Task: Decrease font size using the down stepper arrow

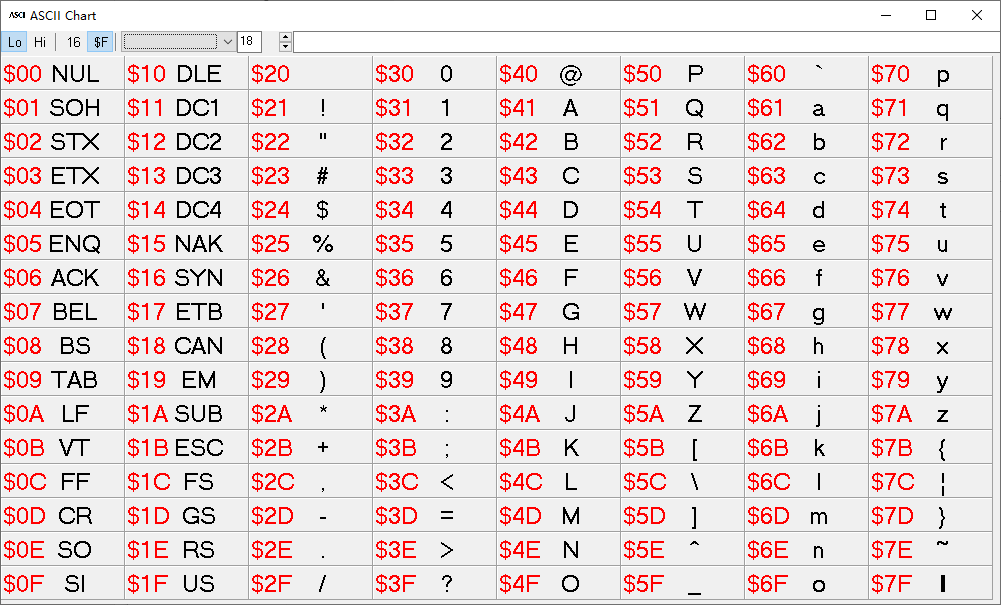Action: point(285,47)
